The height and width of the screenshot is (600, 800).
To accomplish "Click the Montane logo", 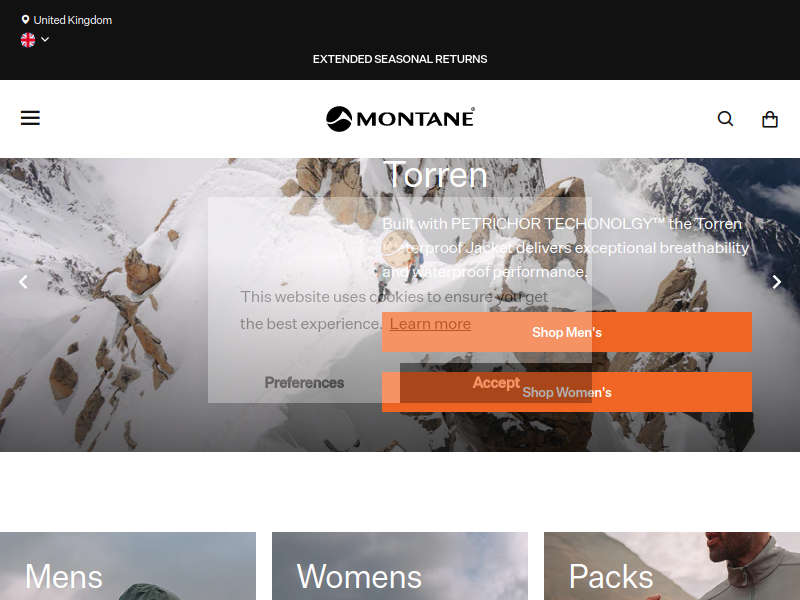I will tap(400, 119).
